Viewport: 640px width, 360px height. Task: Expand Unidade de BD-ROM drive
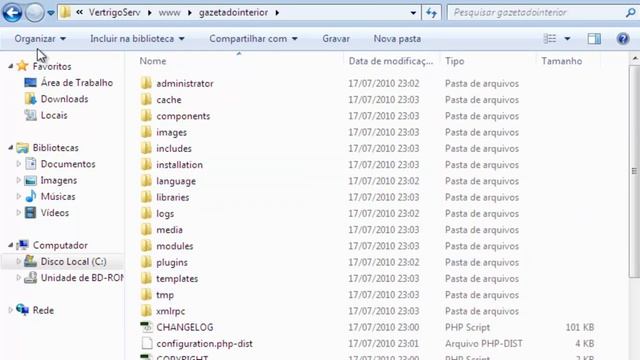click(18, 278)
